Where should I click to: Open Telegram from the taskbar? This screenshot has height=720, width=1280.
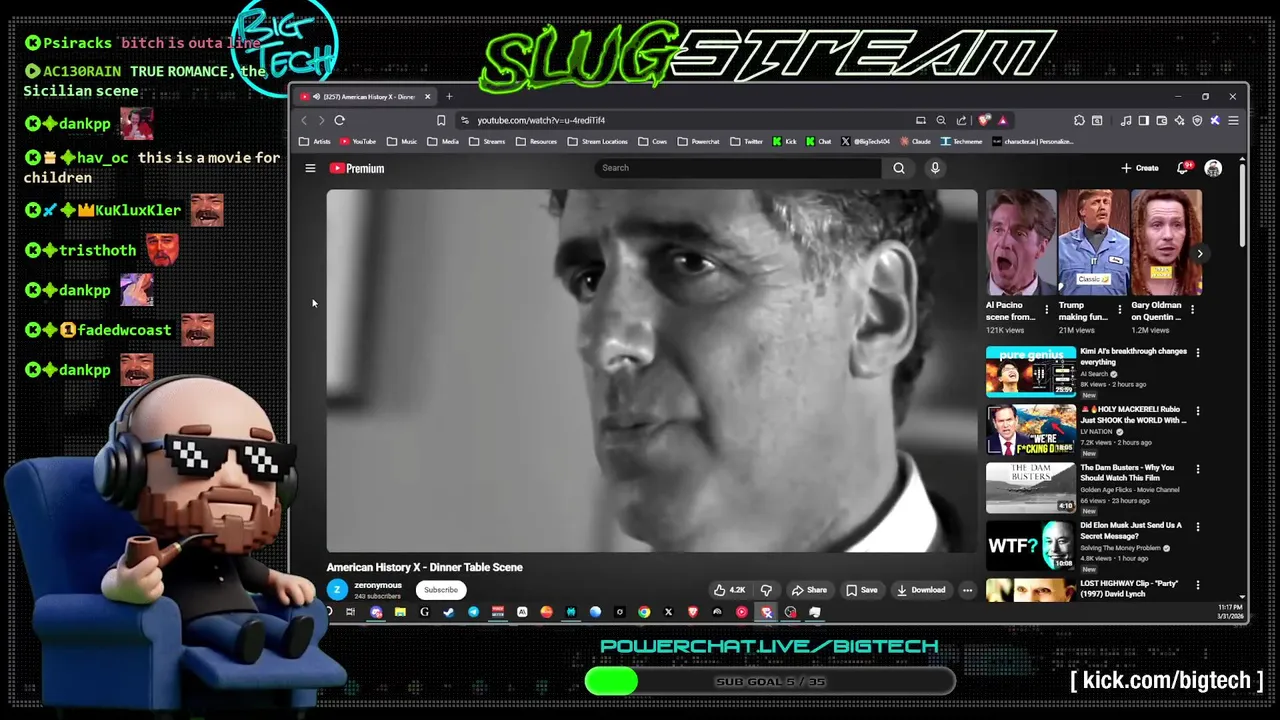tap(473, 612)
